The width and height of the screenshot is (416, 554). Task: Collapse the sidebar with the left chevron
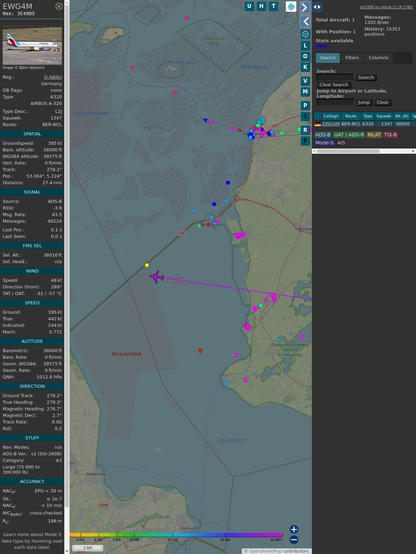click(305, 22)
